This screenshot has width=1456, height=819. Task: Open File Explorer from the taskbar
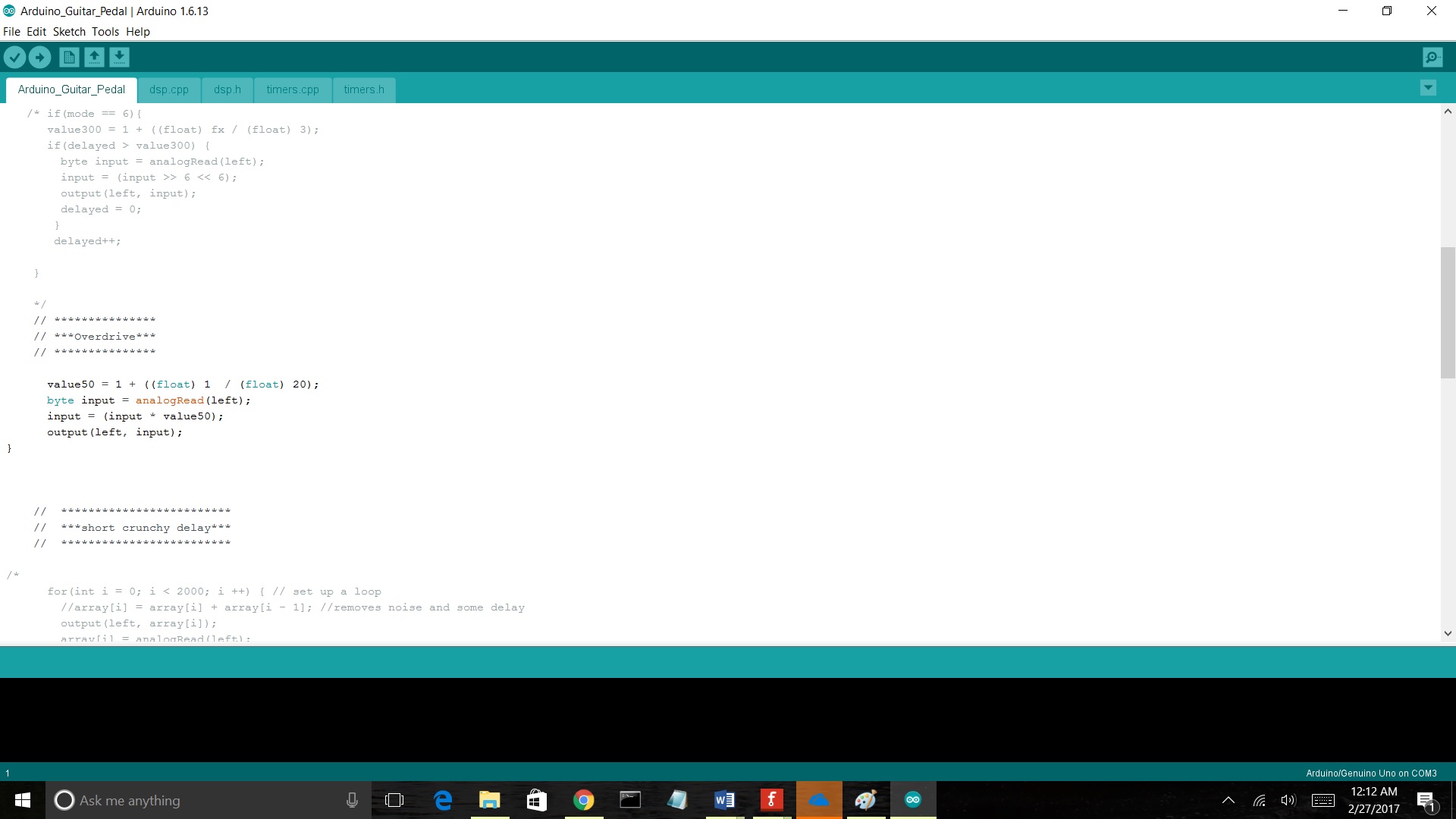(x=489, y=800)
